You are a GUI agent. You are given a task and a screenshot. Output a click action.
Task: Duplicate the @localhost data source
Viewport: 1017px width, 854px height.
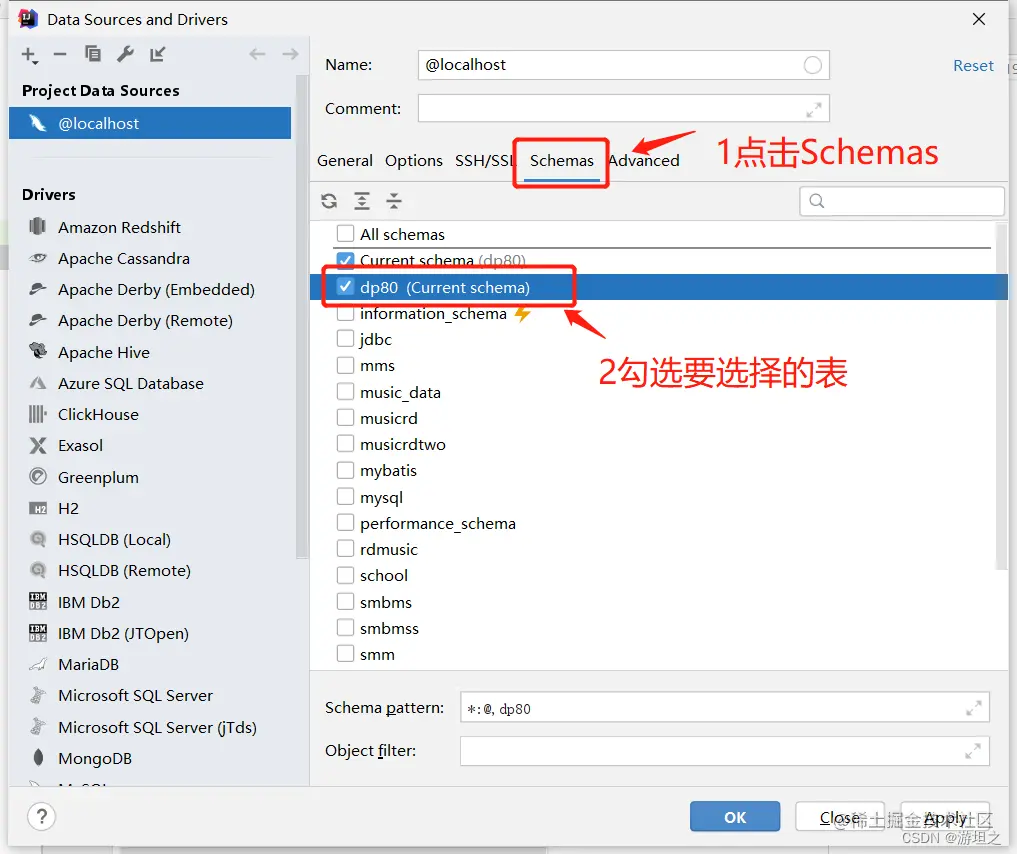tap(92, 55)
